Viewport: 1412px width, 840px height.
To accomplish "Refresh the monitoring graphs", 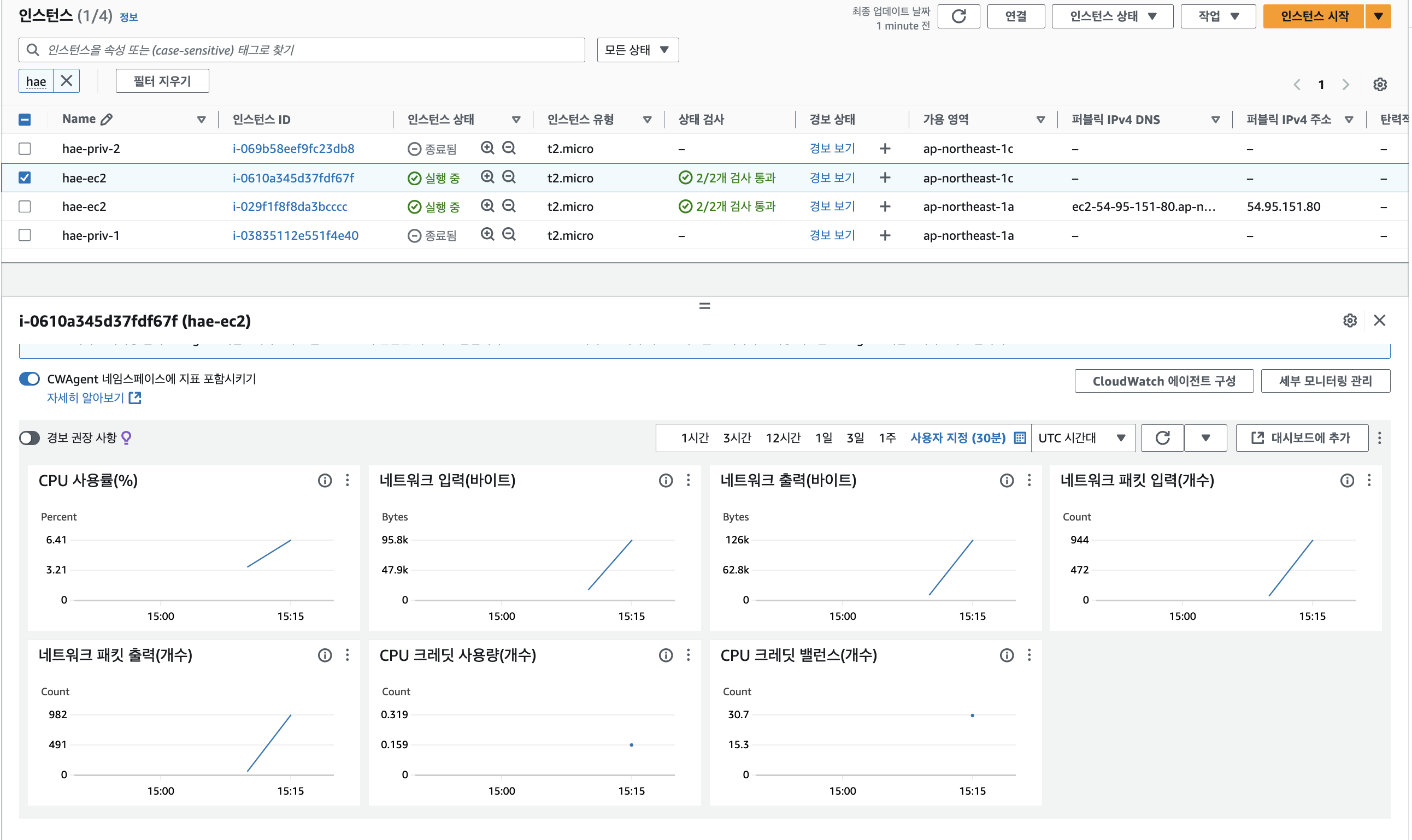I will [x=1162, y=437].
